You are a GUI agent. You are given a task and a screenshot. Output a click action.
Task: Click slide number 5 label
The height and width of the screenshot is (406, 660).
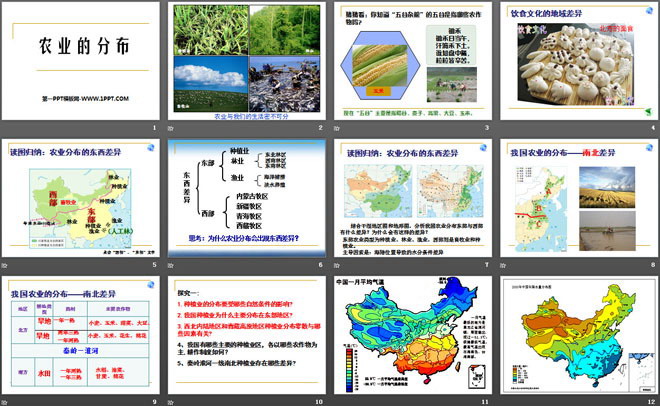(x=154, y=265)
